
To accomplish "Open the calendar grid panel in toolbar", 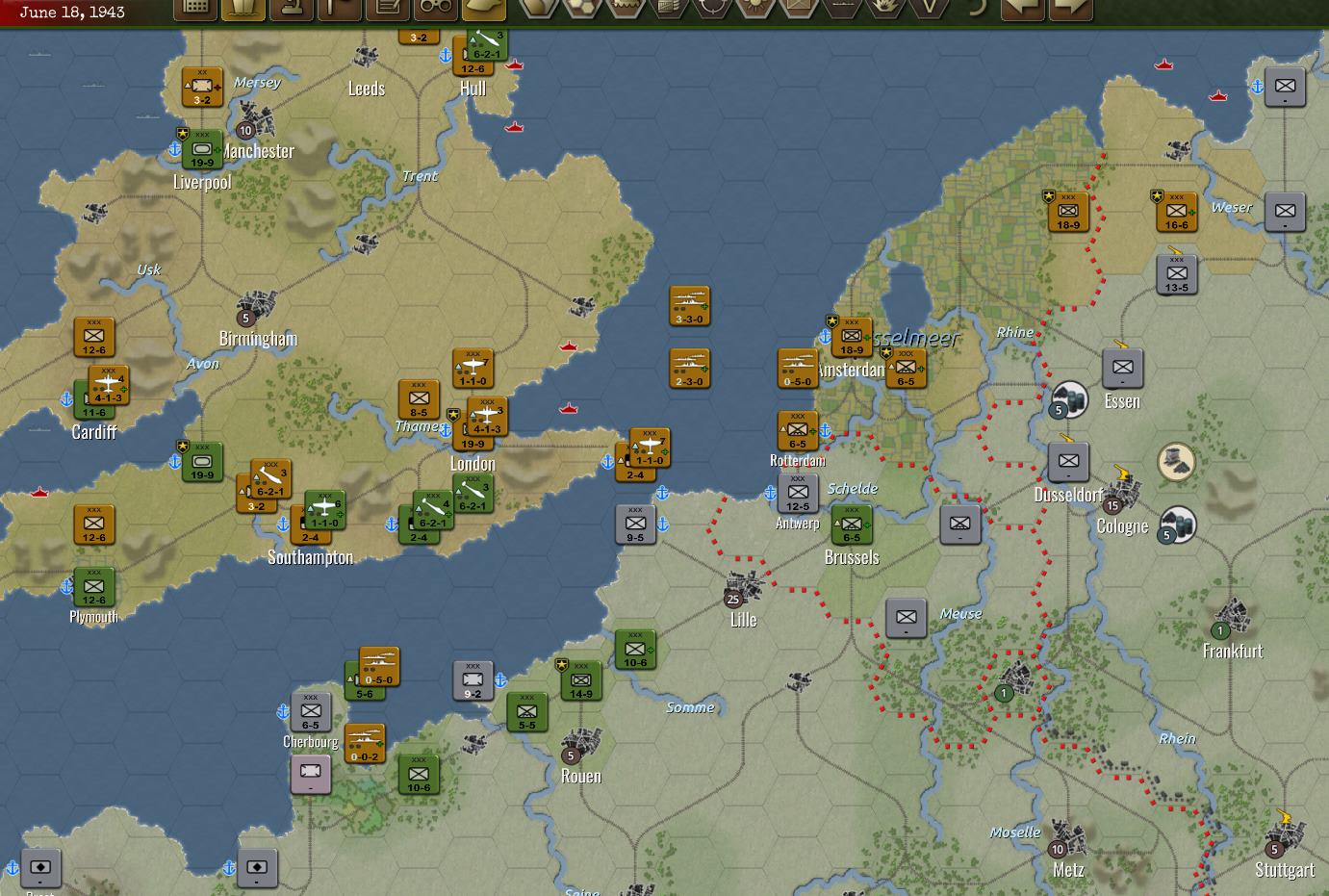I will click(195, 9).
